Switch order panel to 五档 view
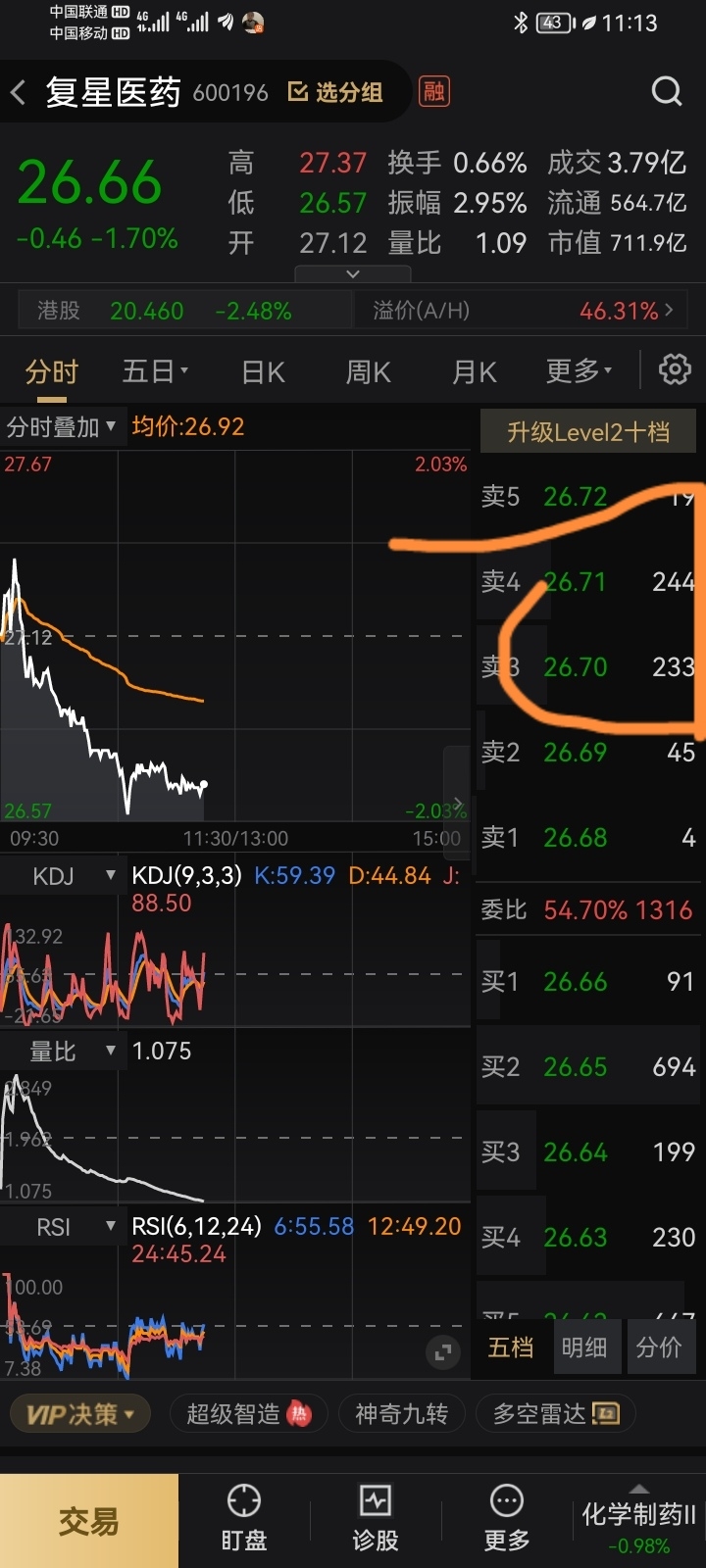The image size is (706, 1568). coord(511,1347)
